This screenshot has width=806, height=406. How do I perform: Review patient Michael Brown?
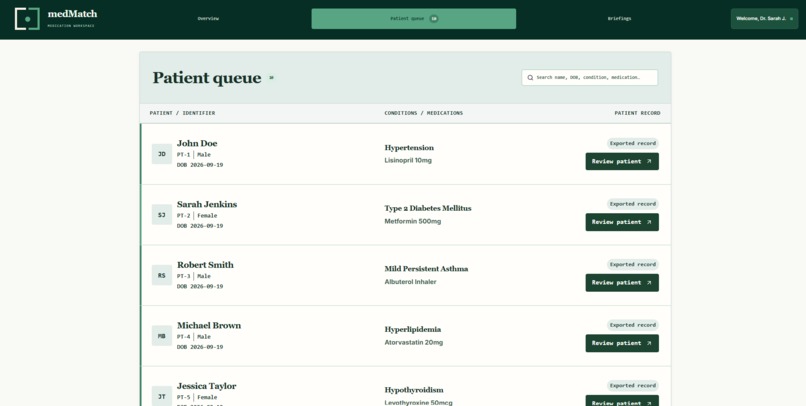pos(622,343)
